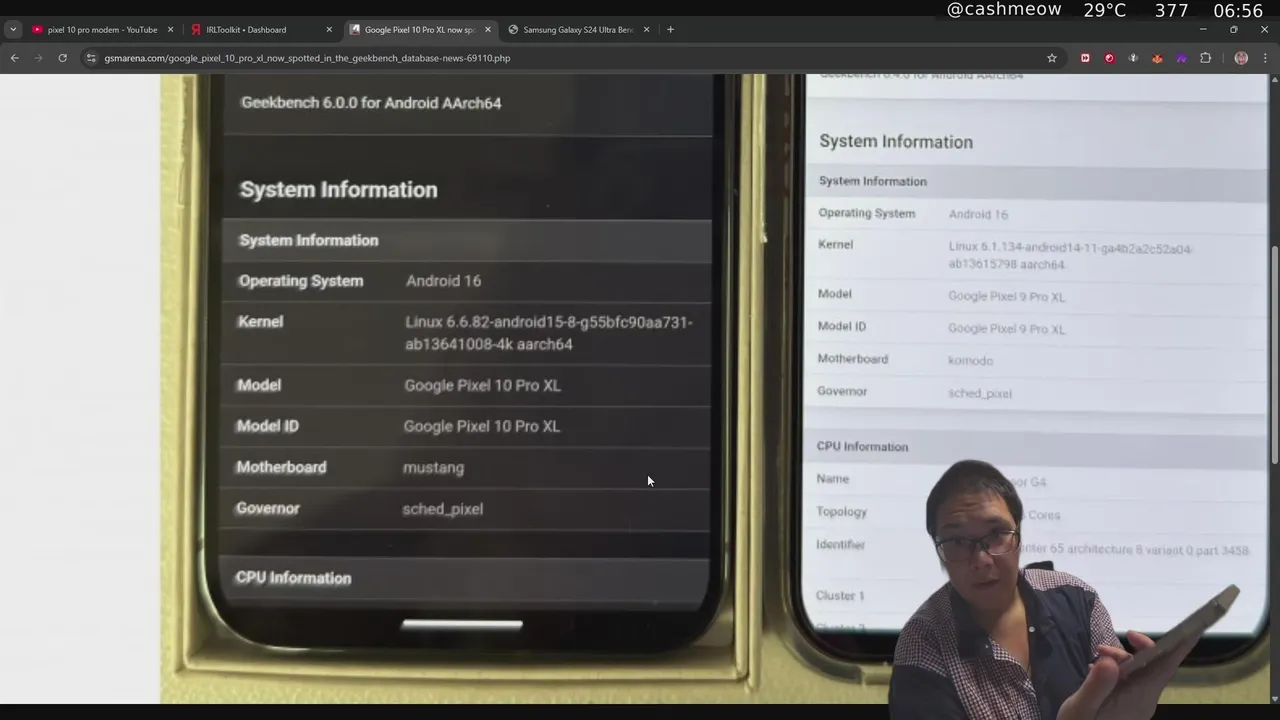Click the streamer webcam overlay
This screenshot has height=720, width=1280.
coord(1066,590)
